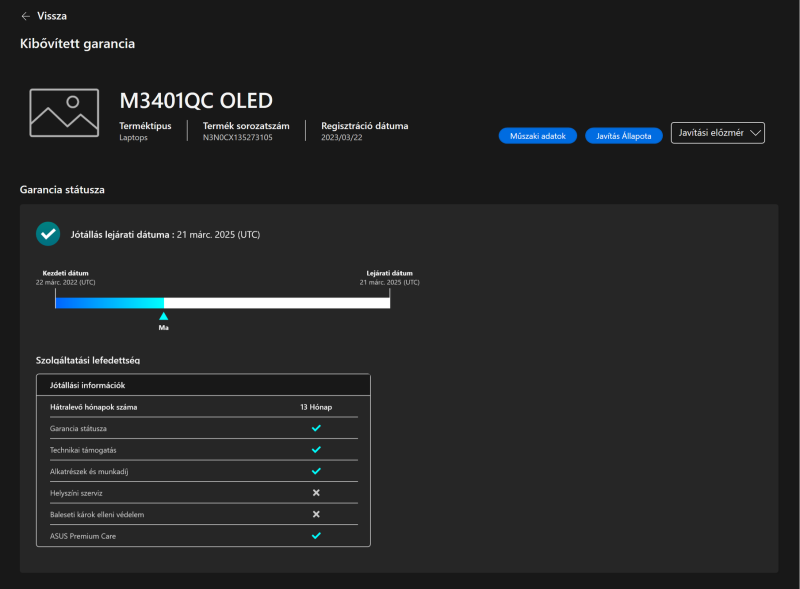Click the M3401QC OLED product title
Image resolution: width=800 pixels, height=589 pixels.
click(196, 101)
